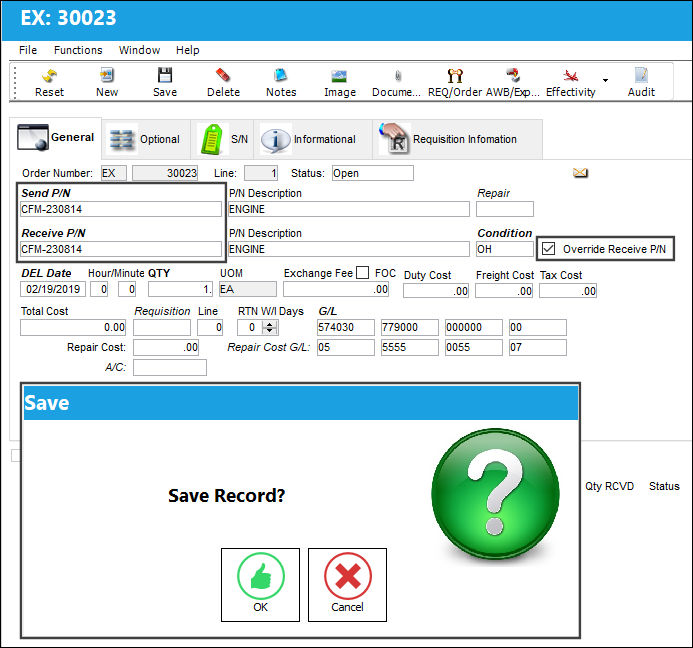Click the Delete eraser icon

pyautogui.click(x=223, y=76)
